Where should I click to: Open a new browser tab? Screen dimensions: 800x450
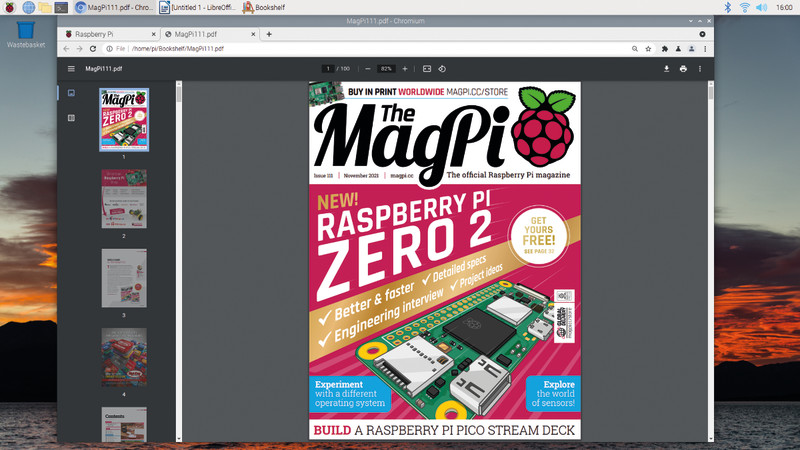269,34
